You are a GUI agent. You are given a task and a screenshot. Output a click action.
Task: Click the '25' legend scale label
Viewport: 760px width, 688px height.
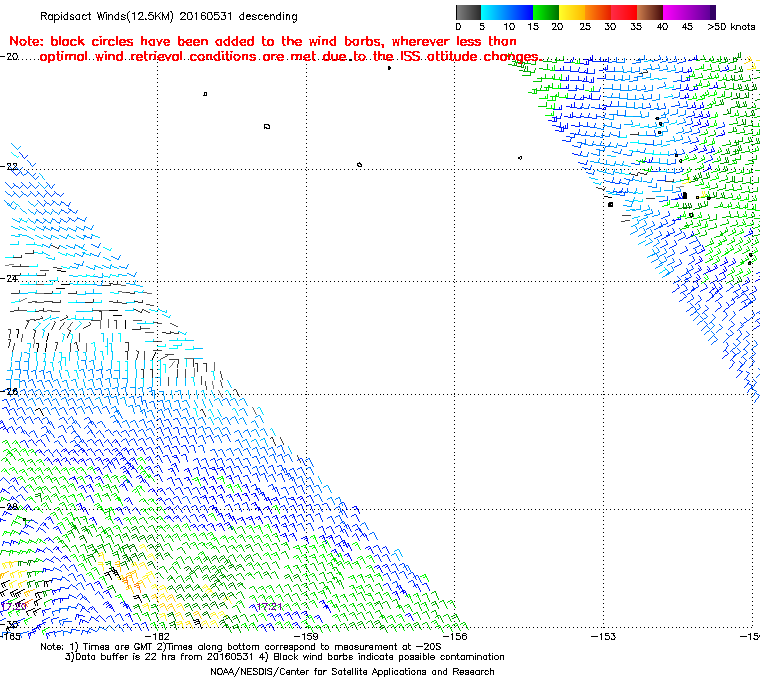(585, 27)
